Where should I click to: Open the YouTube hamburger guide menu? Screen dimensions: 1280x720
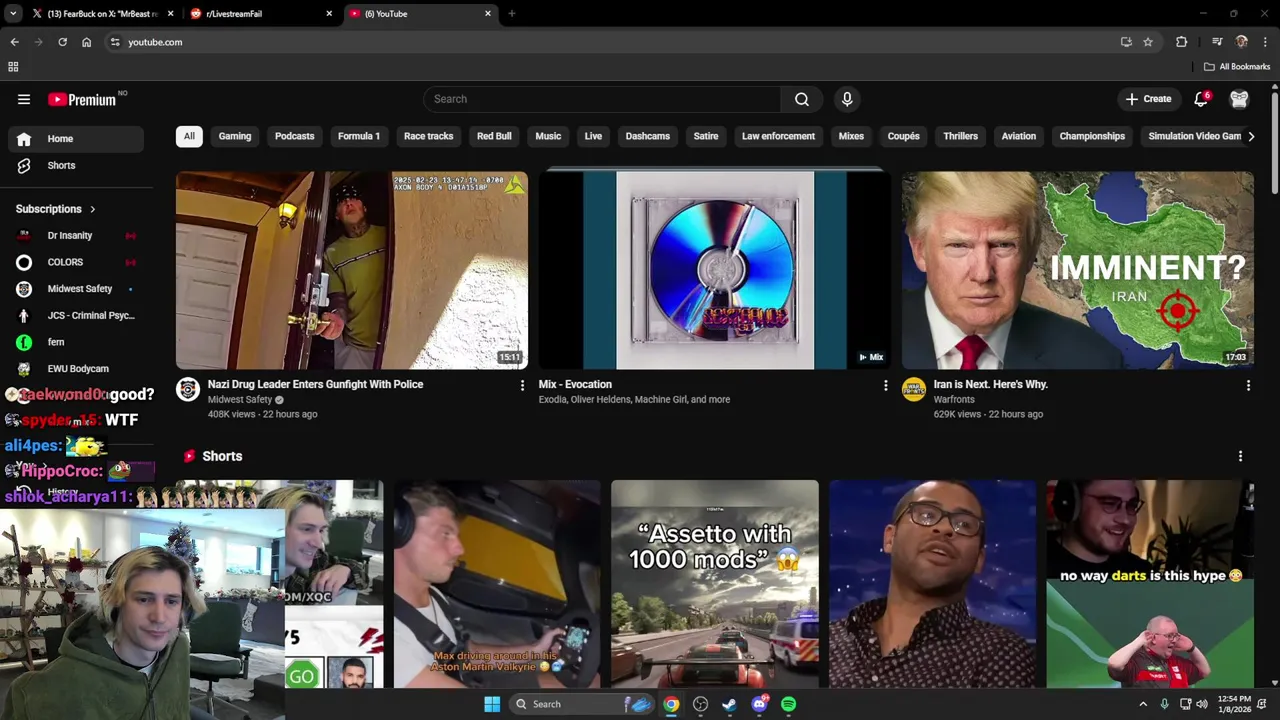pyautogui.click(x=24, y=99)
